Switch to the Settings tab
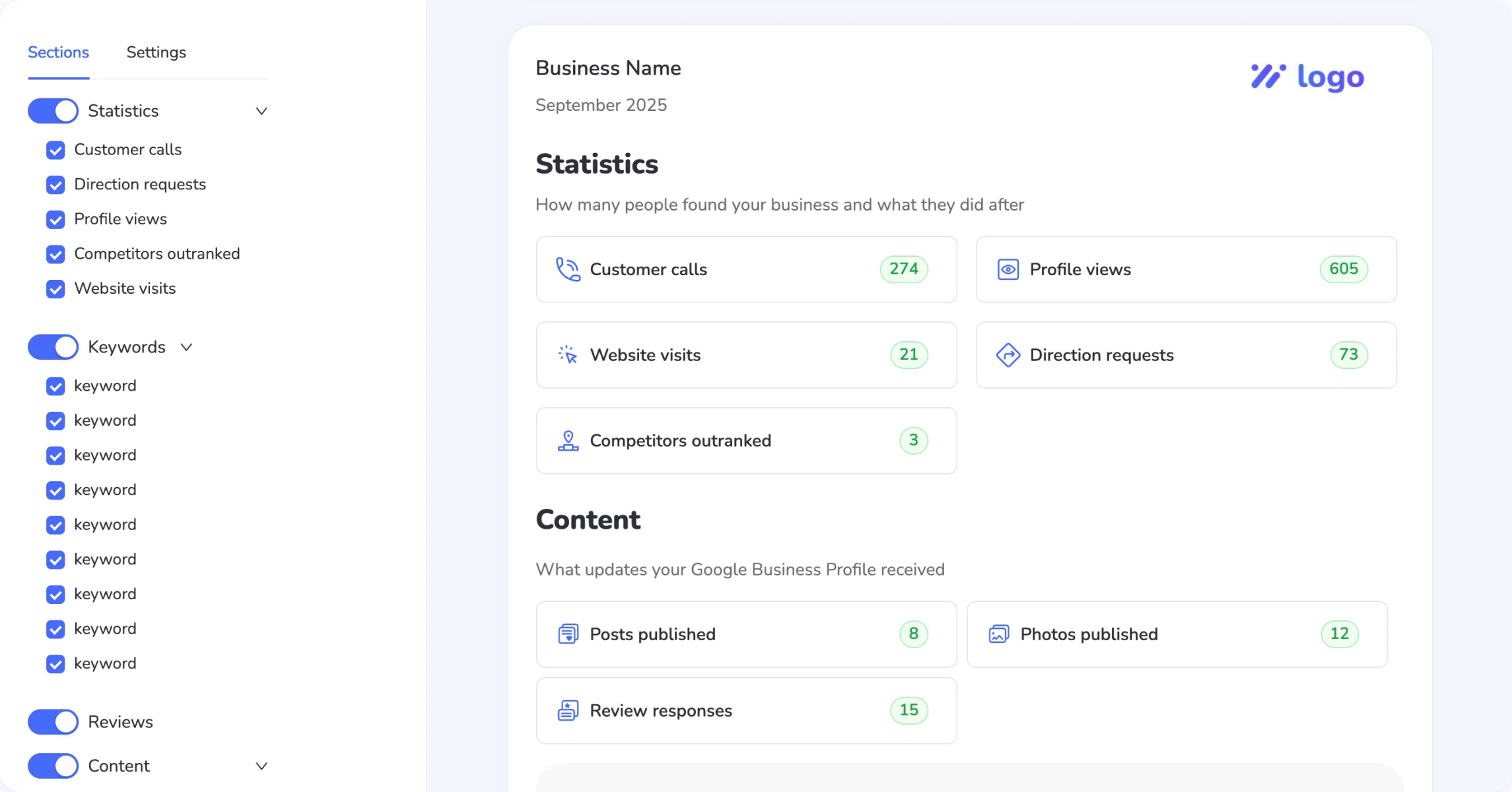 (x=156, y=53)
